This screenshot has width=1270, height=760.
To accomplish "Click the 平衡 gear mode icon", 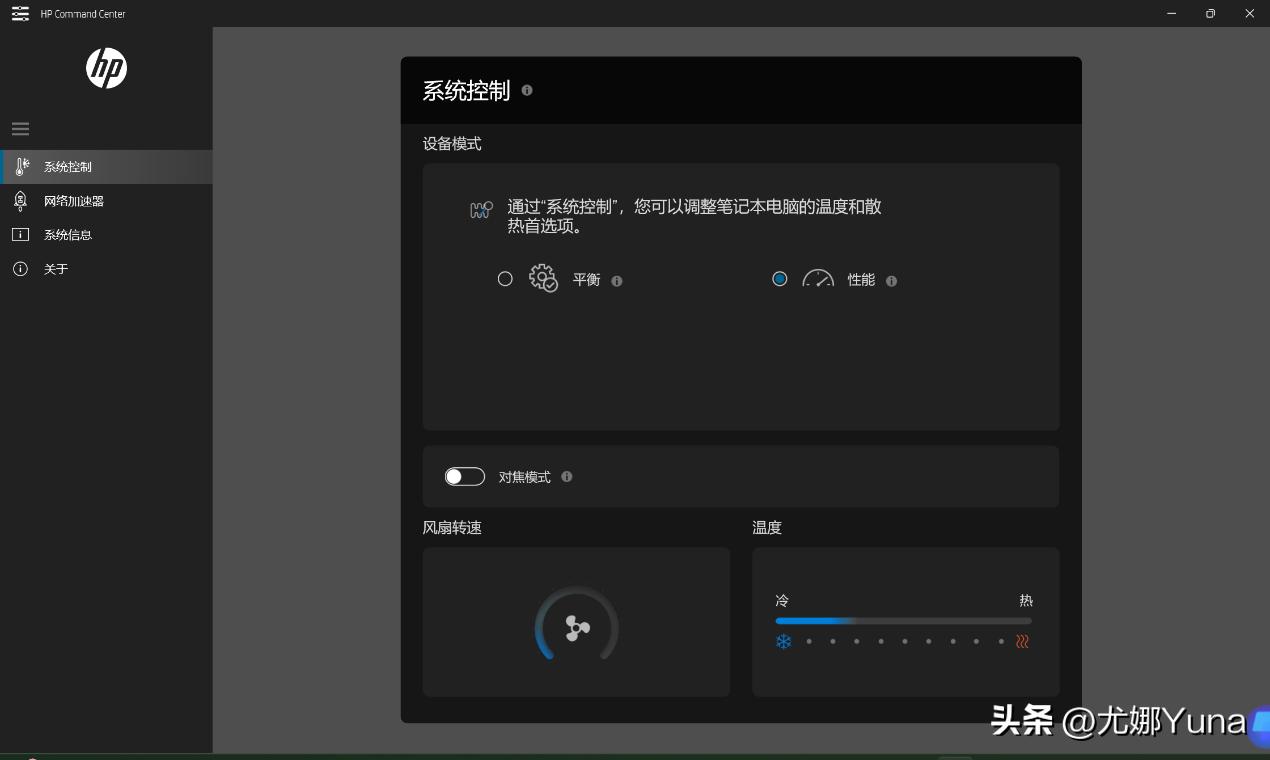I will [542, 279].
